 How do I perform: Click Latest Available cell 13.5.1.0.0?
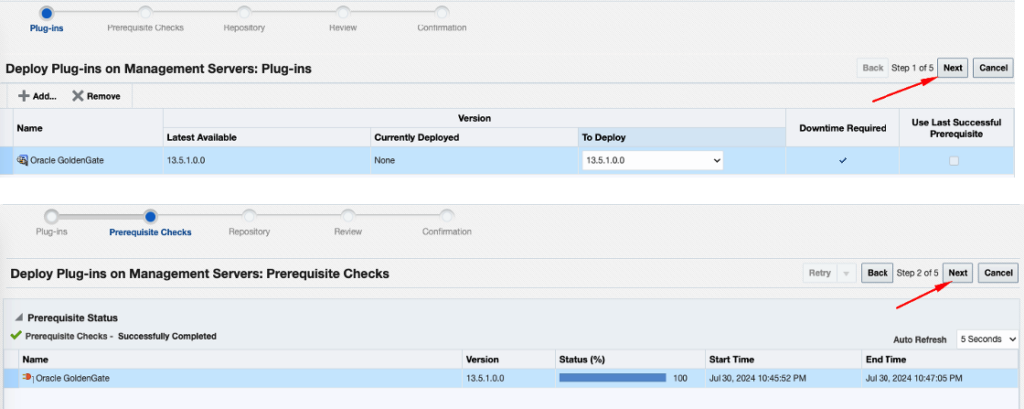click(185, 160)
